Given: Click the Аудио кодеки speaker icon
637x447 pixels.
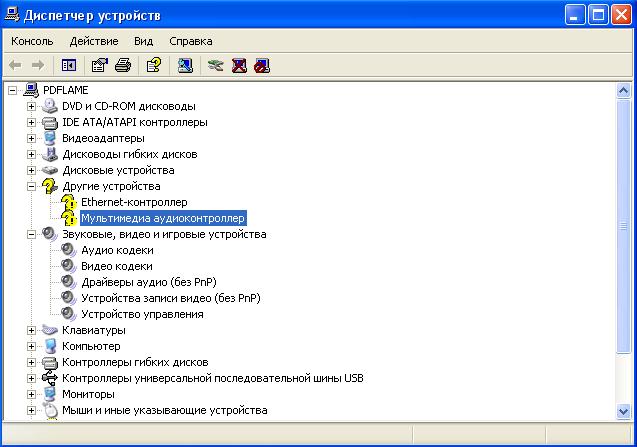Looking at the screenshot, I should 69,250.
